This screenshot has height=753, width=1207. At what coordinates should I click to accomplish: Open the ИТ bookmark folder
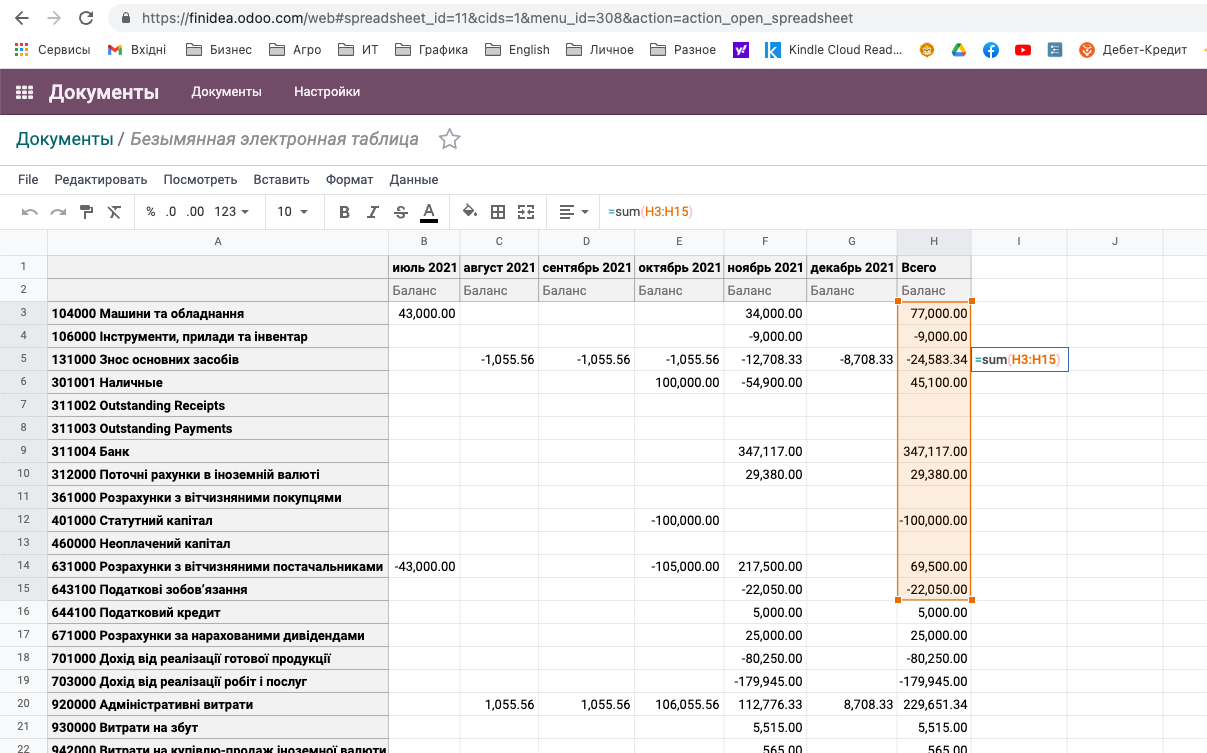358,49
